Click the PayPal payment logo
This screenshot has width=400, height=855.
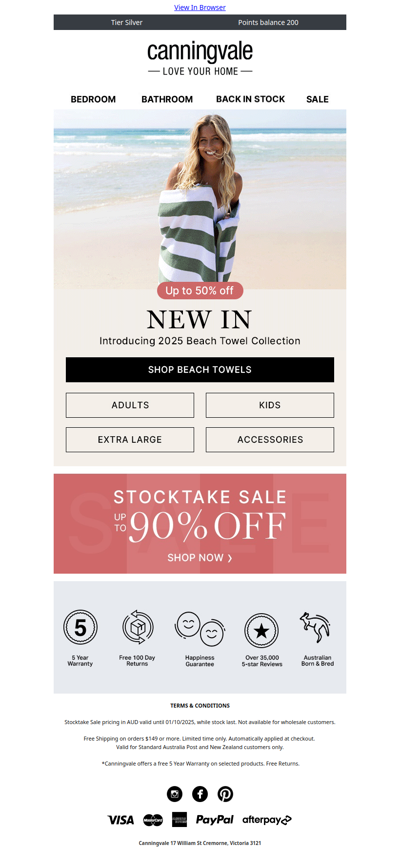(215, 820)
